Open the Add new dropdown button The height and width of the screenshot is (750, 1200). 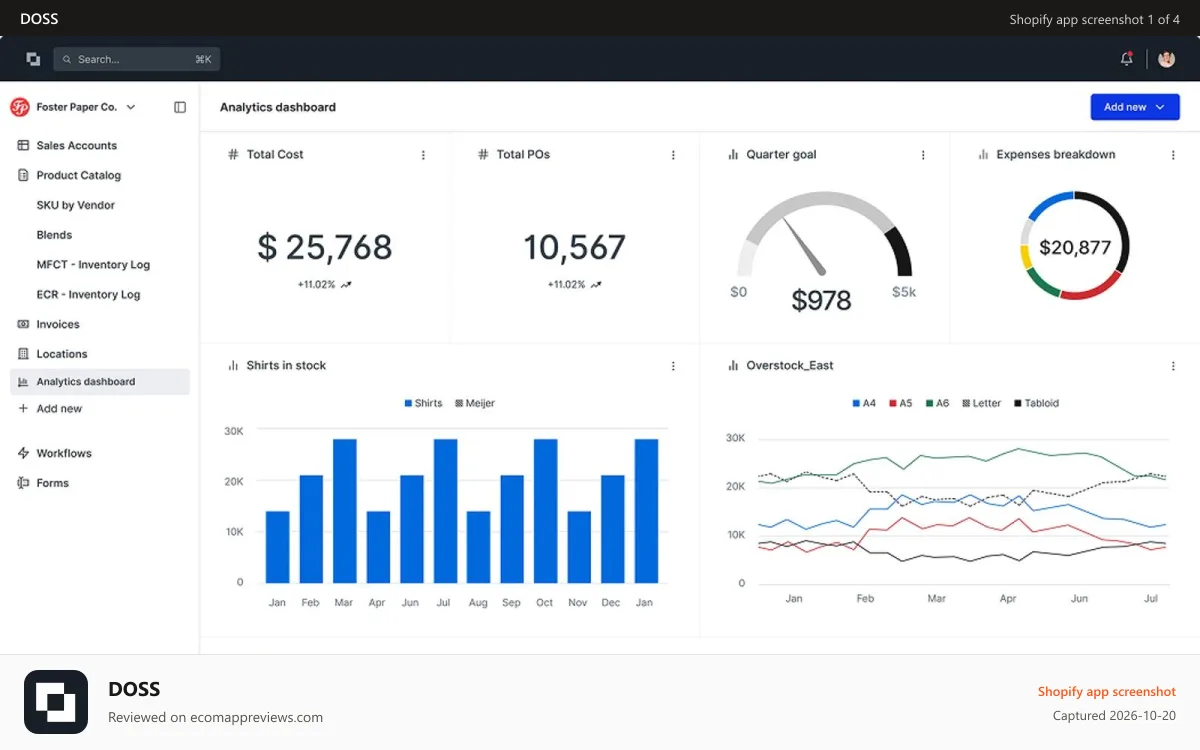[x=1135, y=107]
